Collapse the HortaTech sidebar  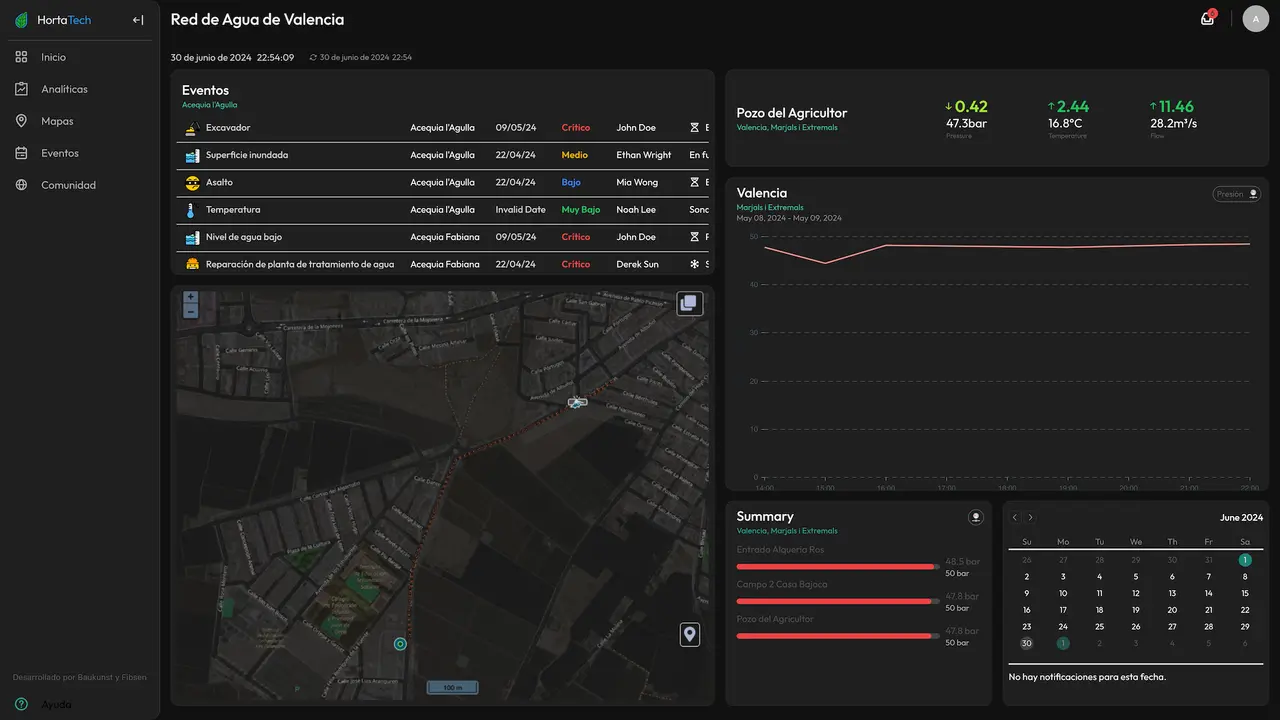[138, 20]
